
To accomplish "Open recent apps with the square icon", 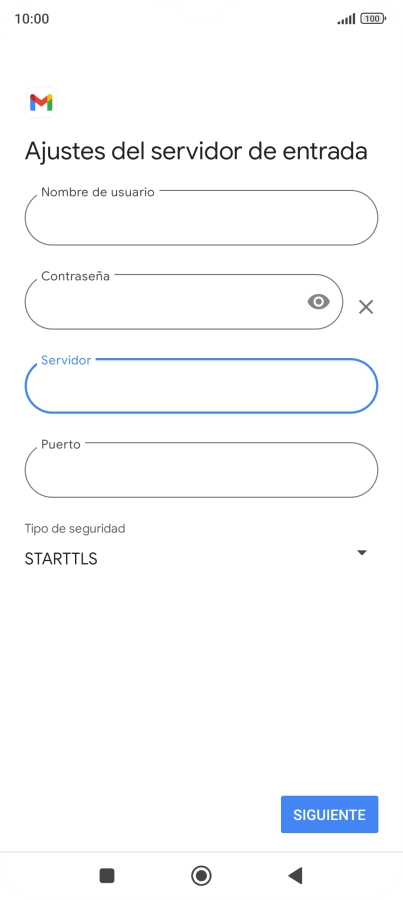I will click(107, 875).
